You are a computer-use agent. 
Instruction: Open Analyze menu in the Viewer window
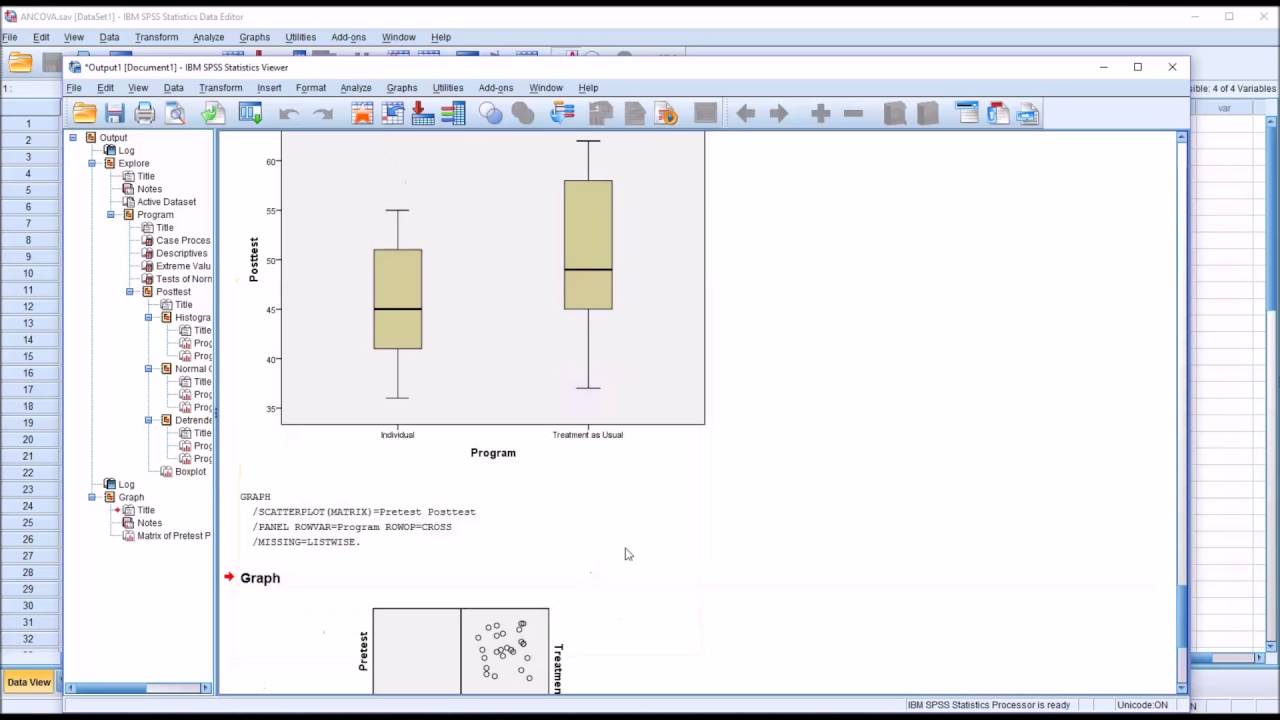pos(356,88)
